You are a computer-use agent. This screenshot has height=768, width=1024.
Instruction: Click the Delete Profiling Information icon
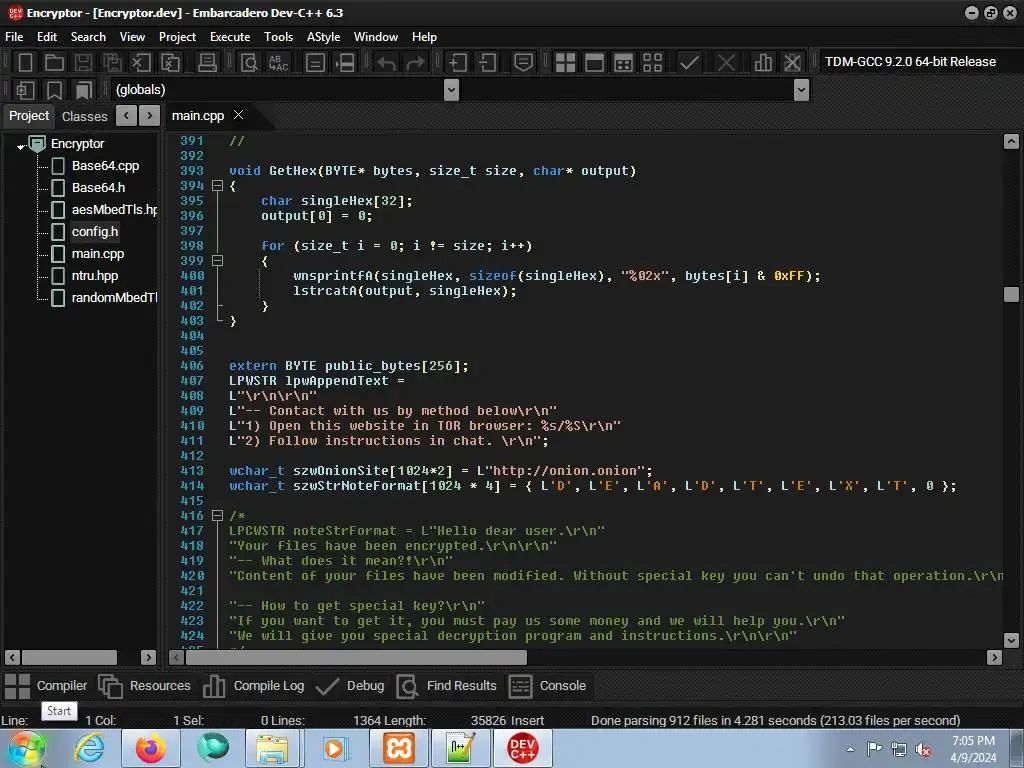click(792, 63)
